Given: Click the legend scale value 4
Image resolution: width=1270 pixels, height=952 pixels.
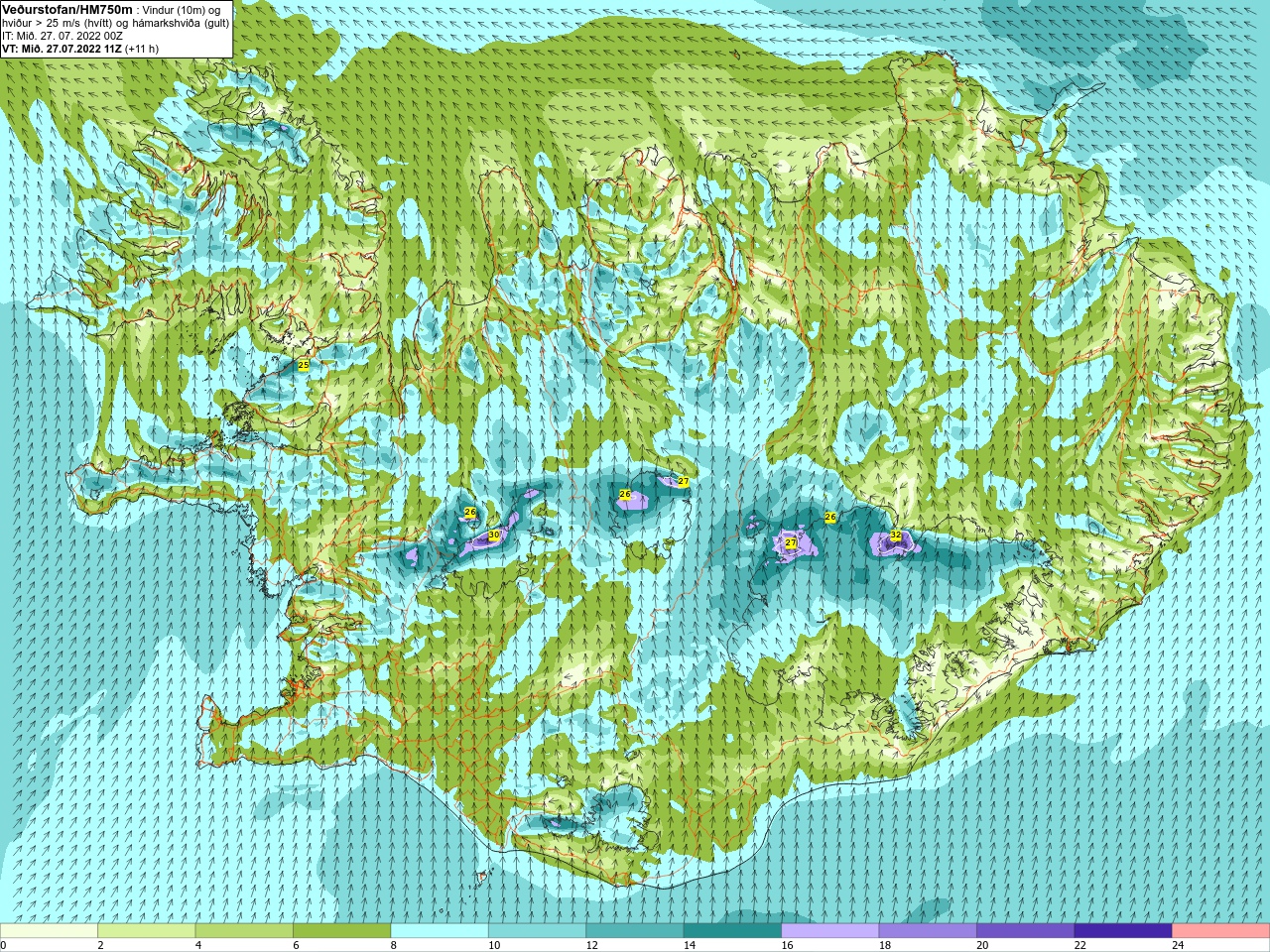Looking at the screenshot, I should 197,945.
